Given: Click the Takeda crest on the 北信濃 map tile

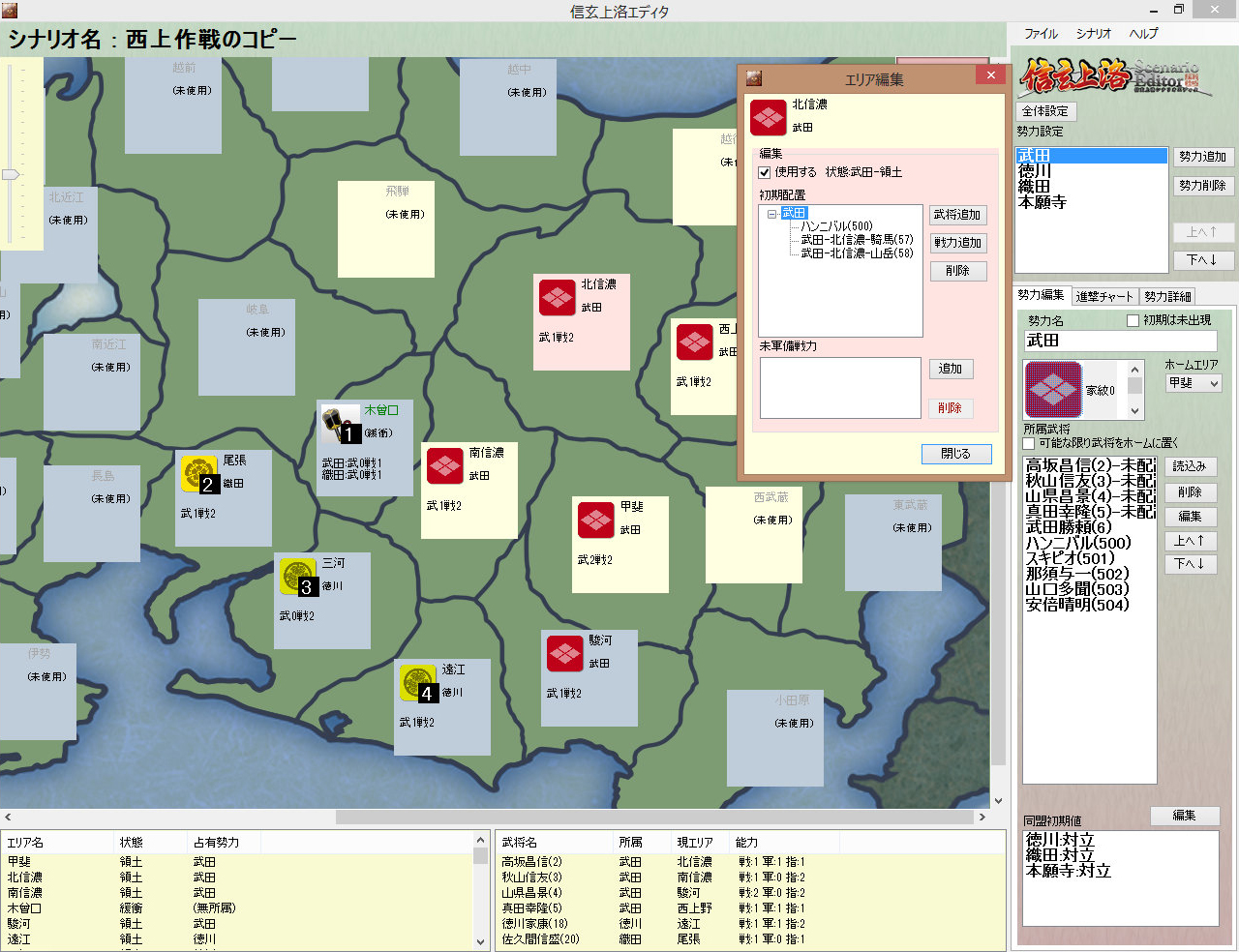Looking at the screenshot, I should pos(557,298).
